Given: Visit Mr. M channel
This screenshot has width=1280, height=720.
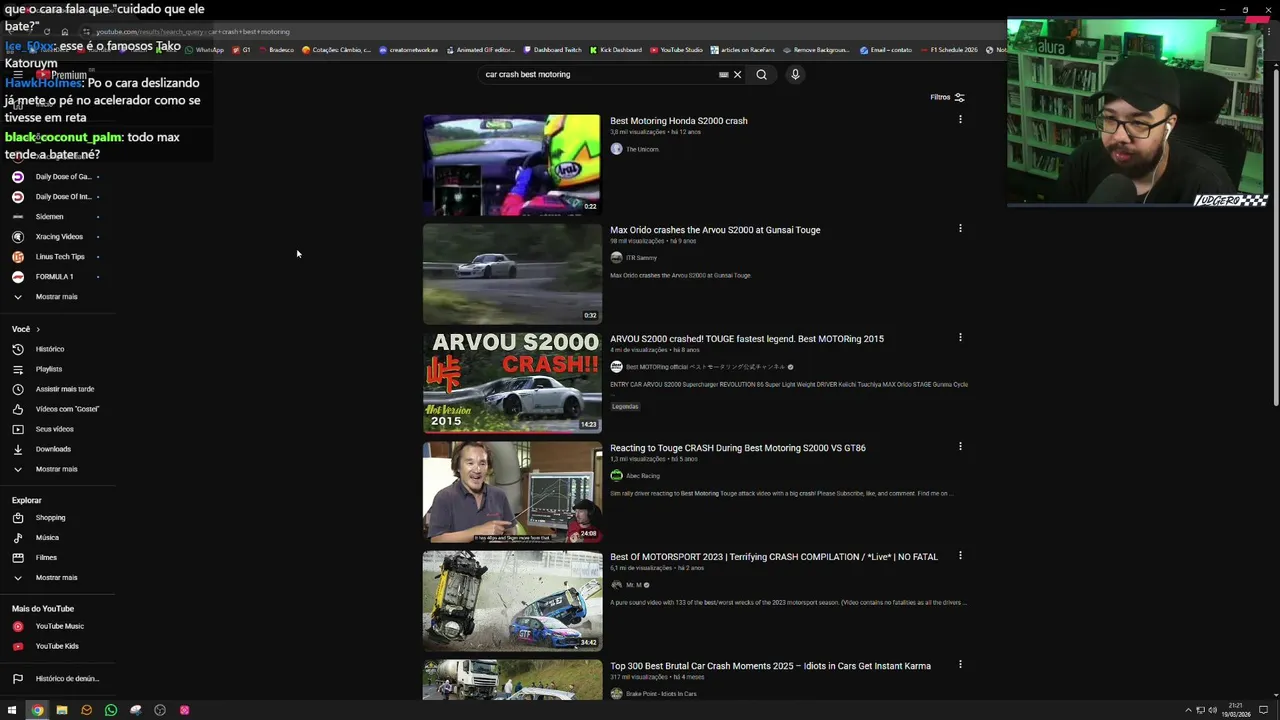Looking at the screenshot, I should (634, 585).
